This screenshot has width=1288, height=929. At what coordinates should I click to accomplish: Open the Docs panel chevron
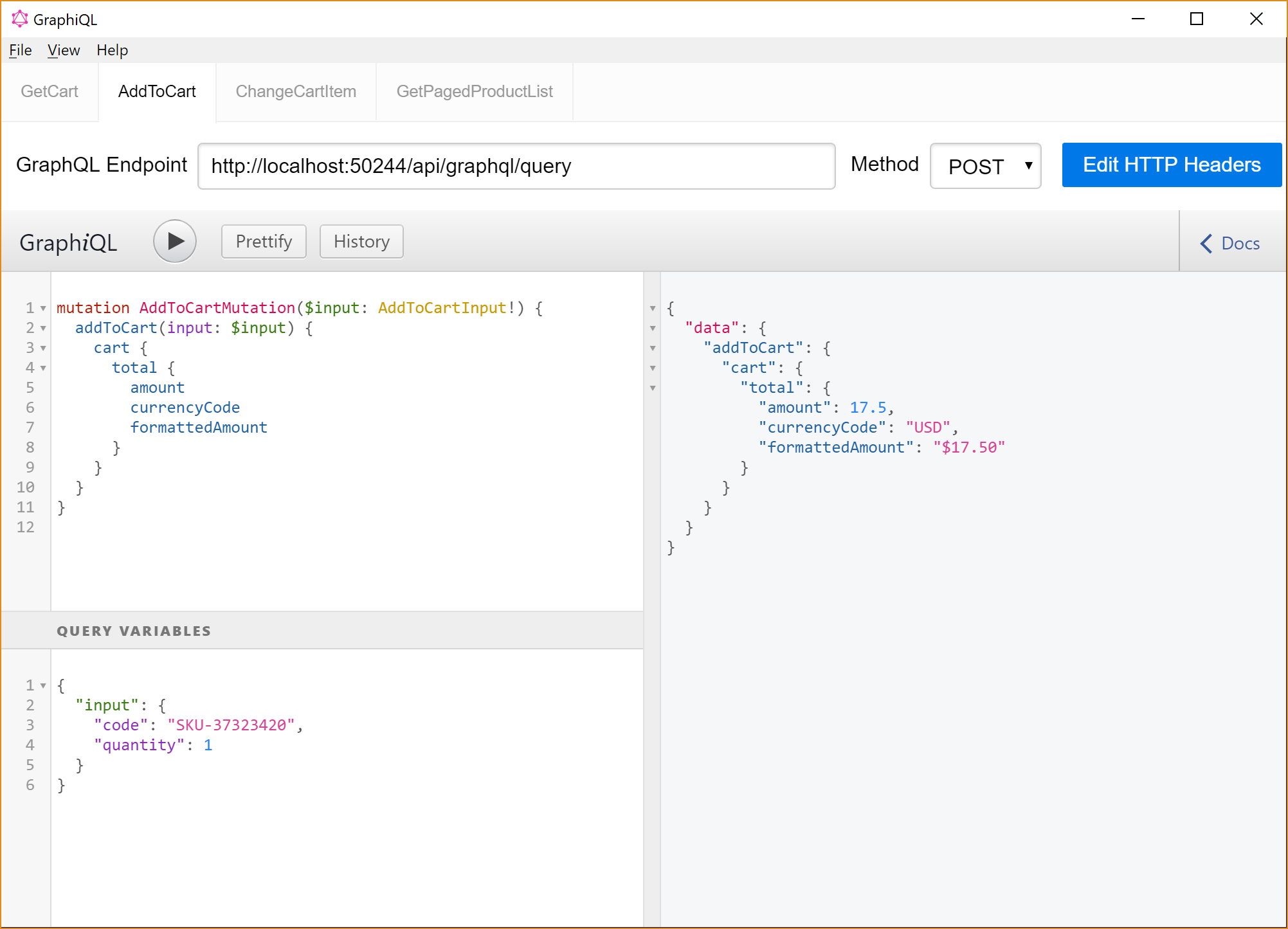click(x=1206, y=244)
